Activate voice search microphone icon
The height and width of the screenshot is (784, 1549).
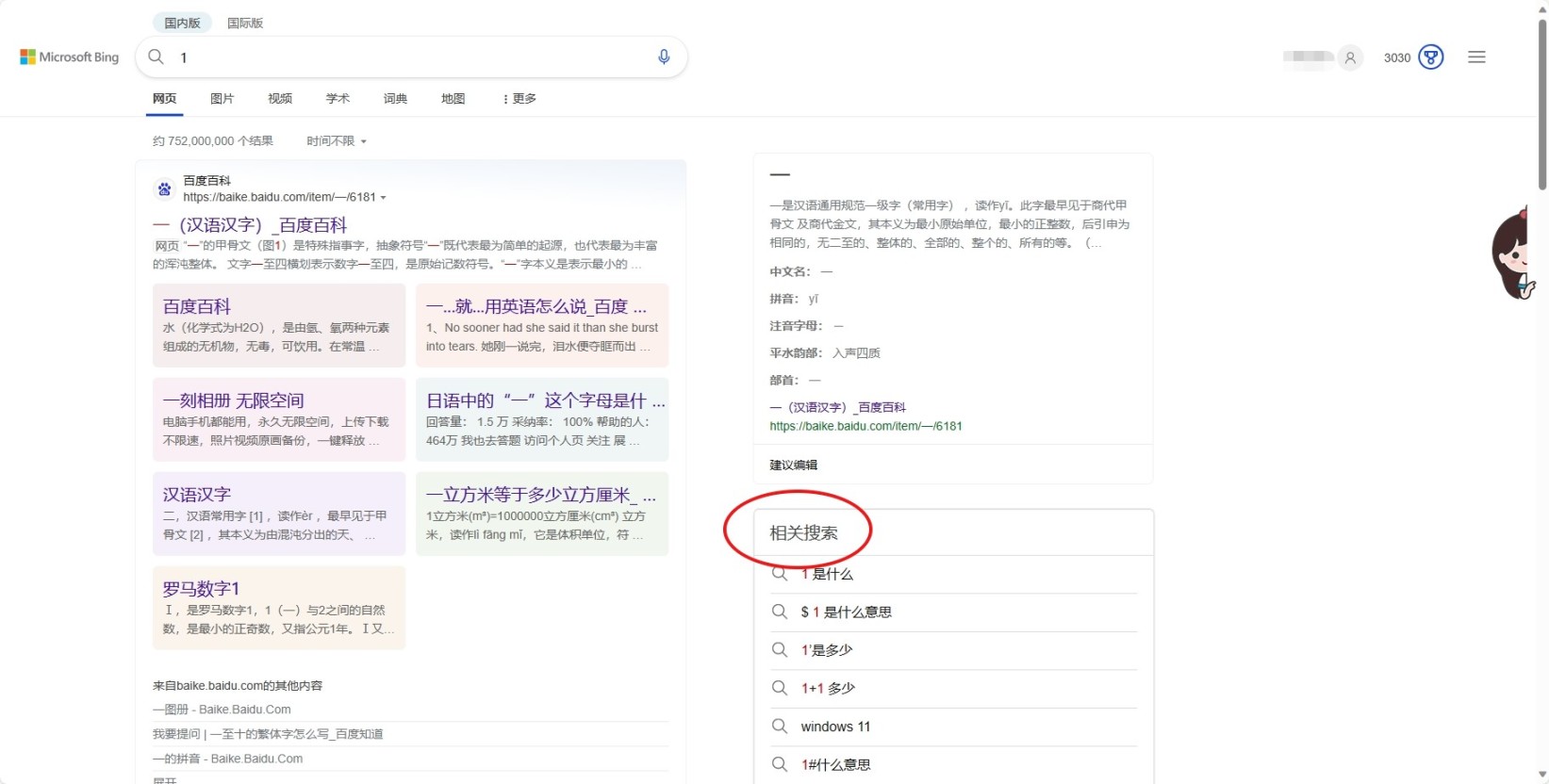(664, 57)
